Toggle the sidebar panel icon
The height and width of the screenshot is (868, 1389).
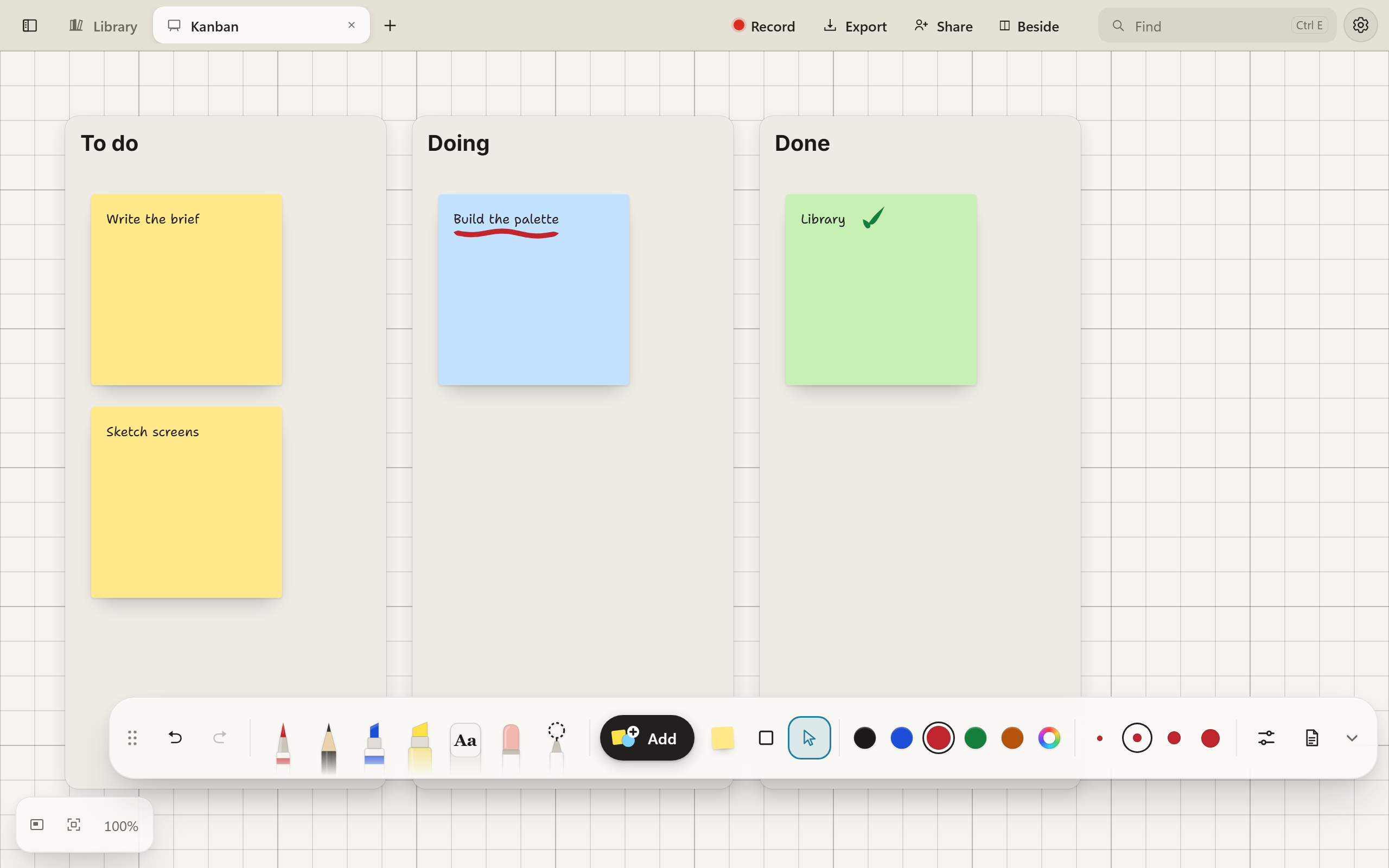tap(30, 25)
